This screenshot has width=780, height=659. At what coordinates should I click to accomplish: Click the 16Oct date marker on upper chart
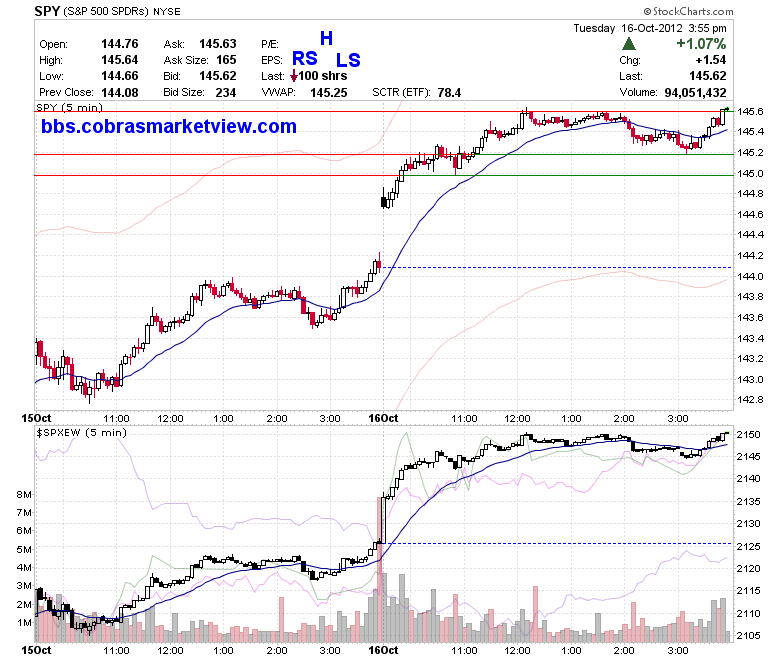pyautogui.click(x=383, y=418)
